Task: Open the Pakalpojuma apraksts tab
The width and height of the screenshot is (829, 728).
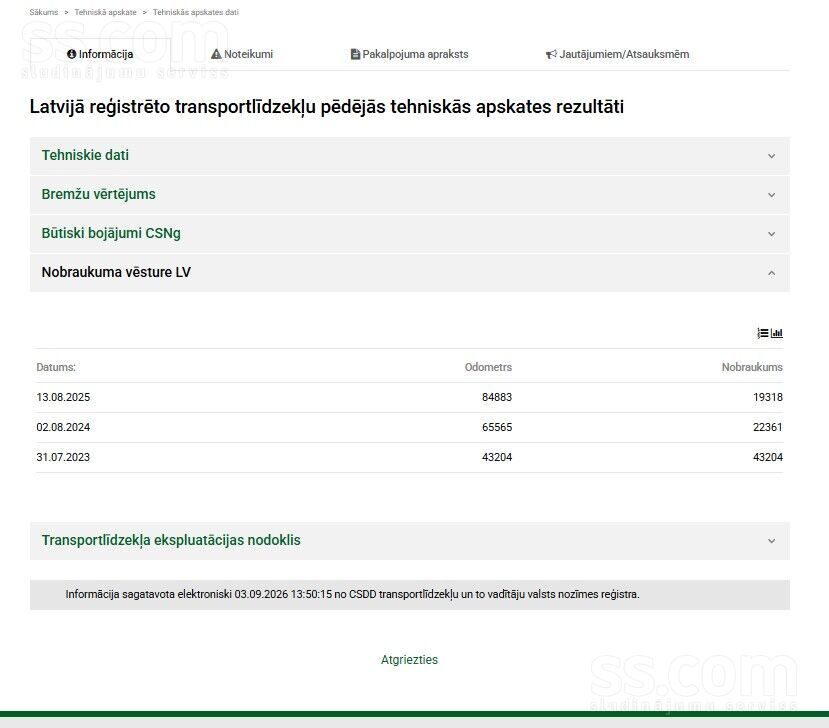Action: (x=409, y=54)
